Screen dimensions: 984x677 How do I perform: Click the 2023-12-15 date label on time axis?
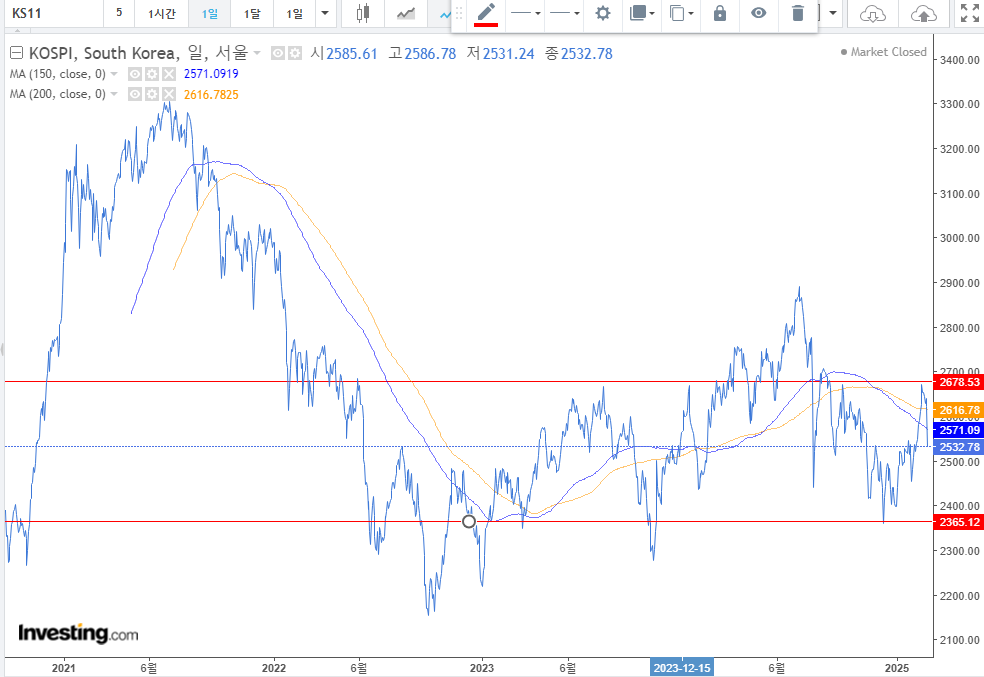682,668
